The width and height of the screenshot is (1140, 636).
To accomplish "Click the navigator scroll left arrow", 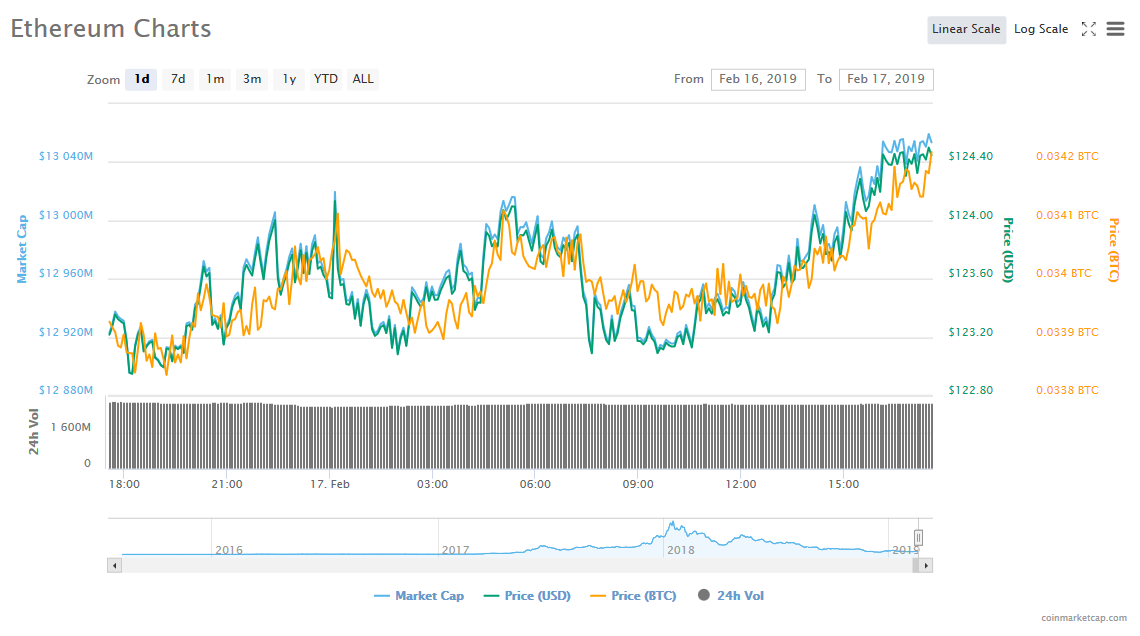I will click(x=114, y=565).
